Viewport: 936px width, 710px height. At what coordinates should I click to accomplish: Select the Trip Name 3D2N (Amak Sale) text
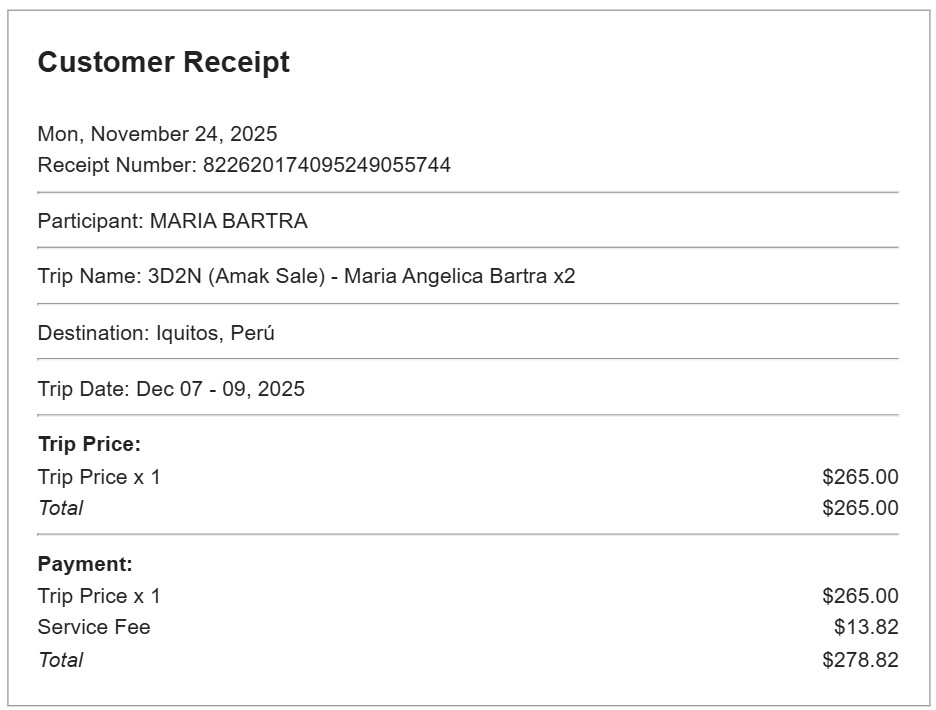click(236, 276)
